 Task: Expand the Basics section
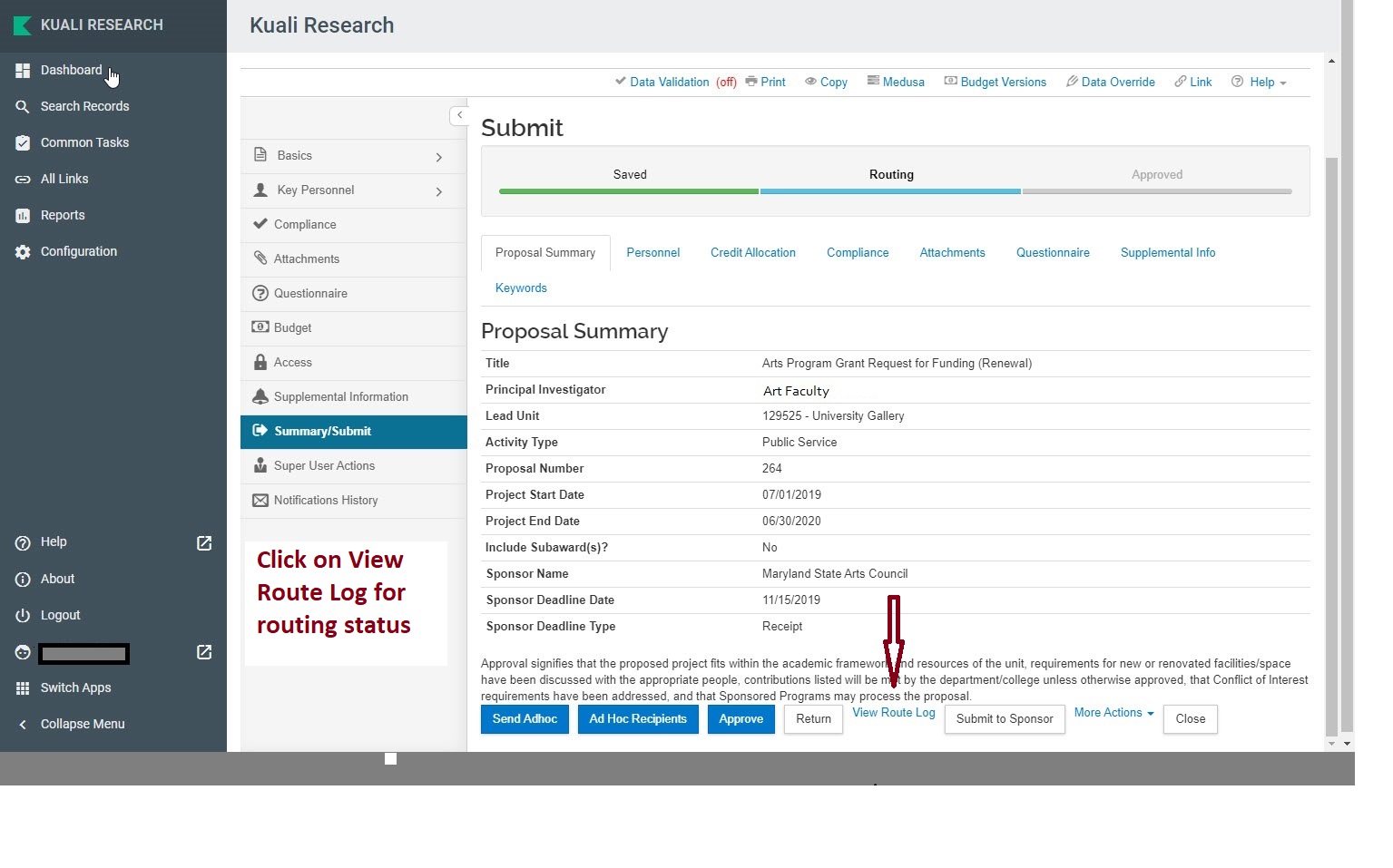439,157
